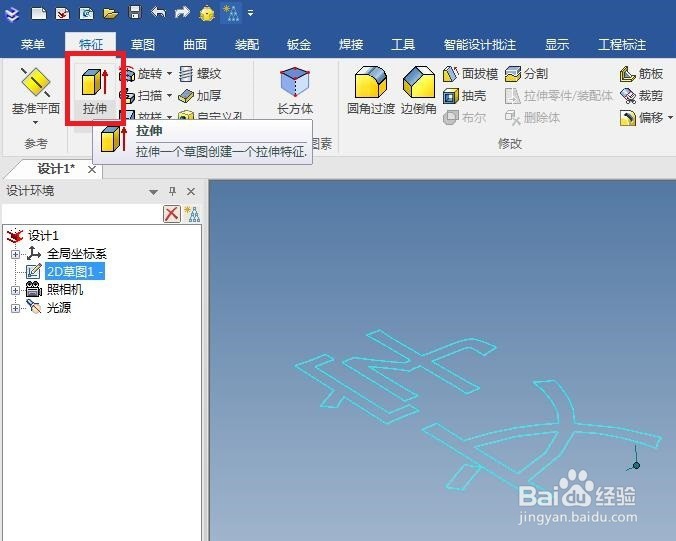Switch to the Sketch (草图) ribbon tab

pos(143,44)
